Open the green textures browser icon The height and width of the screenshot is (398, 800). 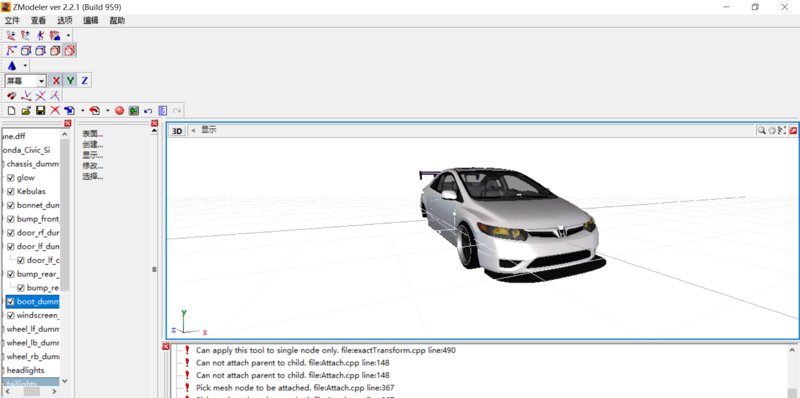click(134, 110)
